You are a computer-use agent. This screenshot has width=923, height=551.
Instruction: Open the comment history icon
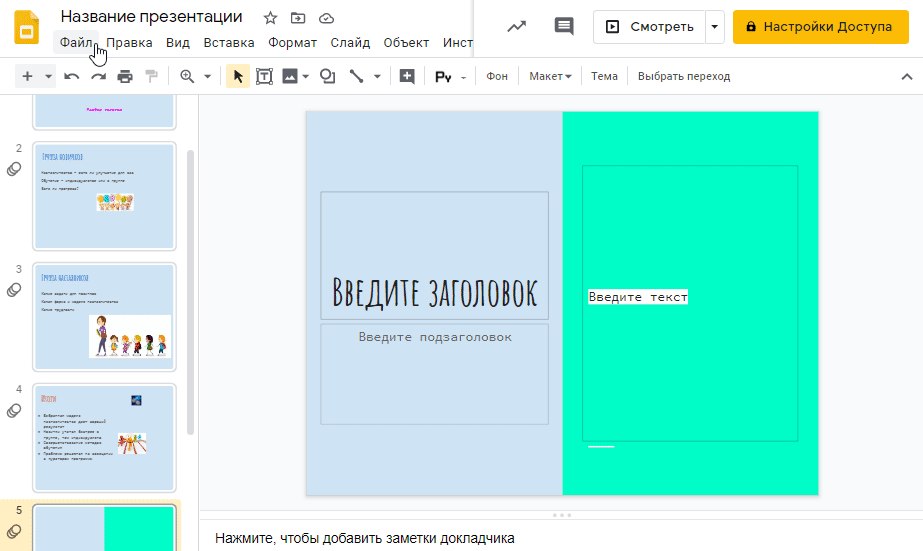(564, 26)
